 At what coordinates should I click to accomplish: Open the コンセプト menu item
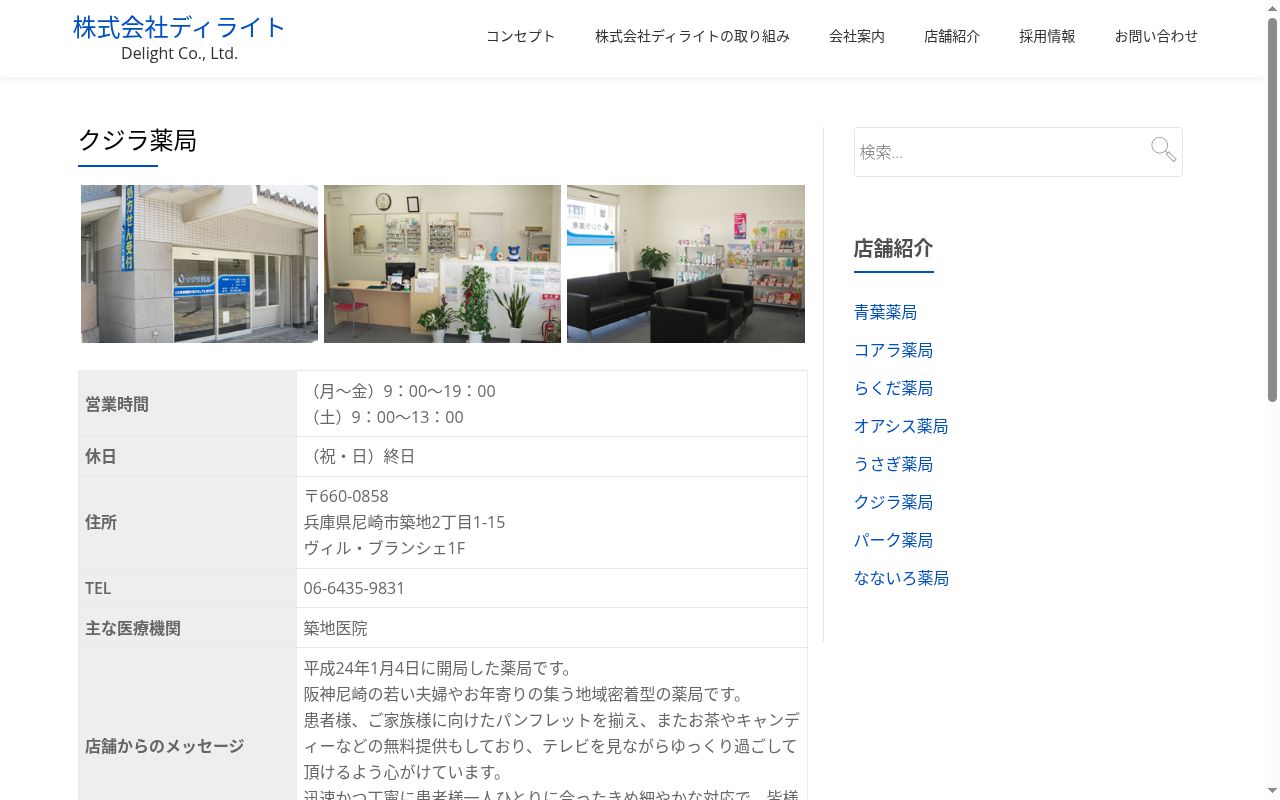point(520,36)
